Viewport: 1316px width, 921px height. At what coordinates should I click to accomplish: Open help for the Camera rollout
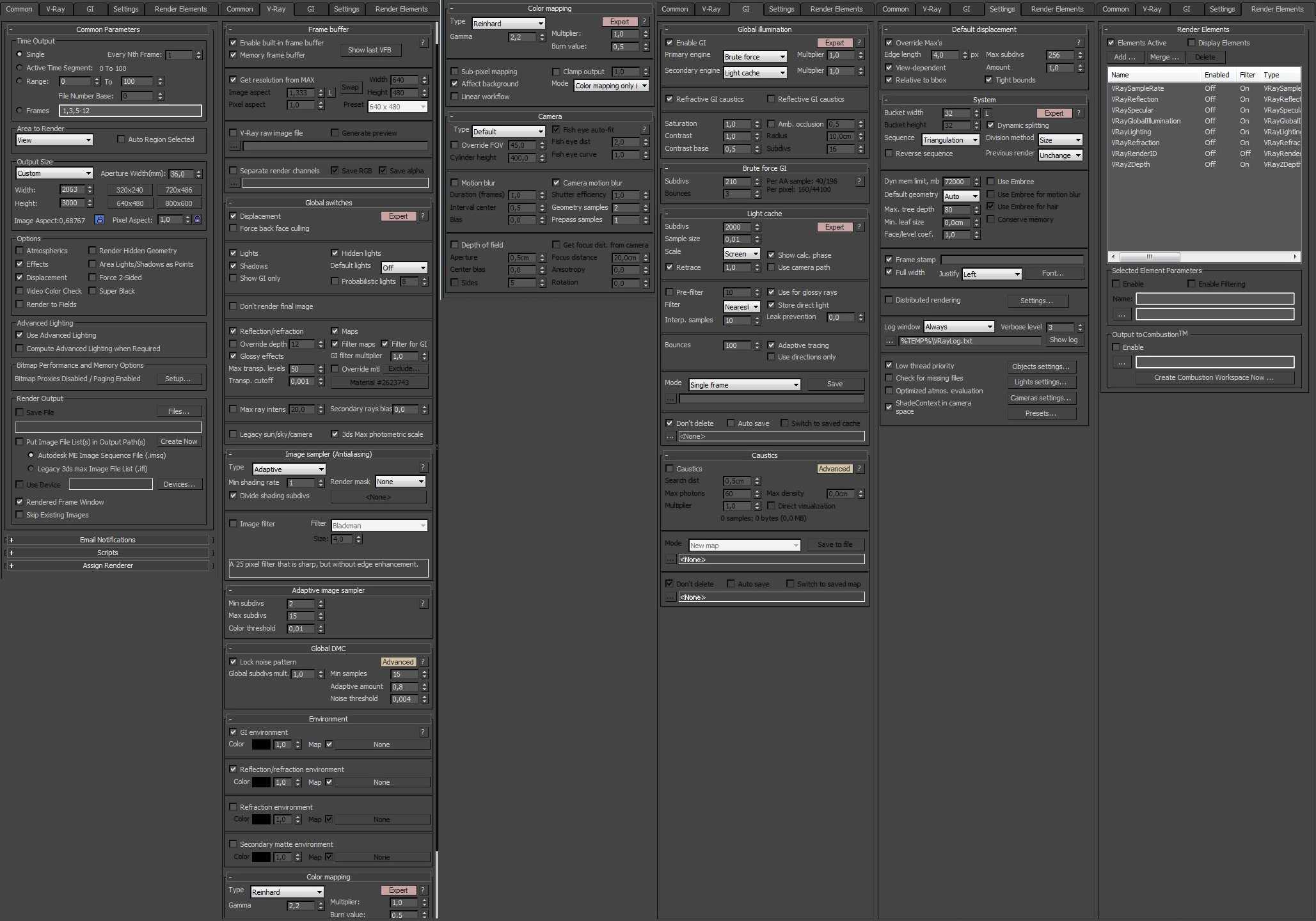644,130
